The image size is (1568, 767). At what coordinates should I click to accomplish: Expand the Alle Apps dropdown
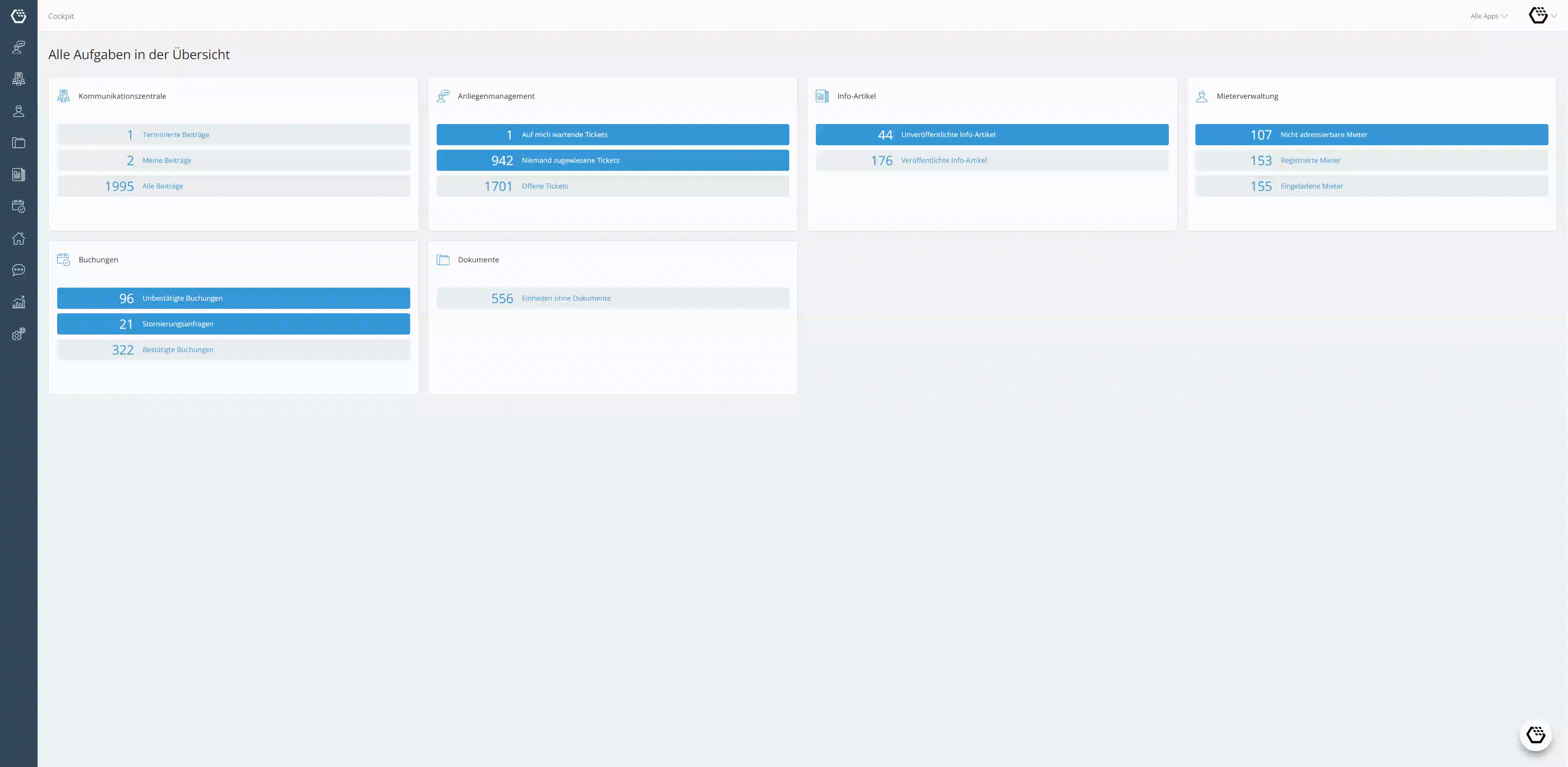tap(1489, 16)
